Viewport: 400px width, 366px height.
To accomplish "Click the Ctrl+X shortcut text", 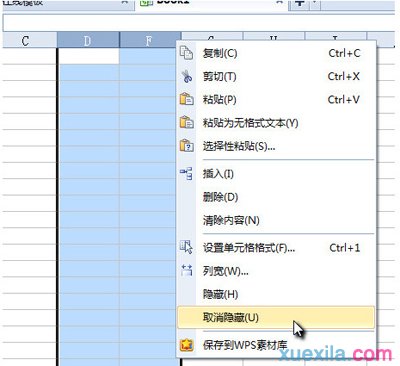I will click(x=344, y=76).
